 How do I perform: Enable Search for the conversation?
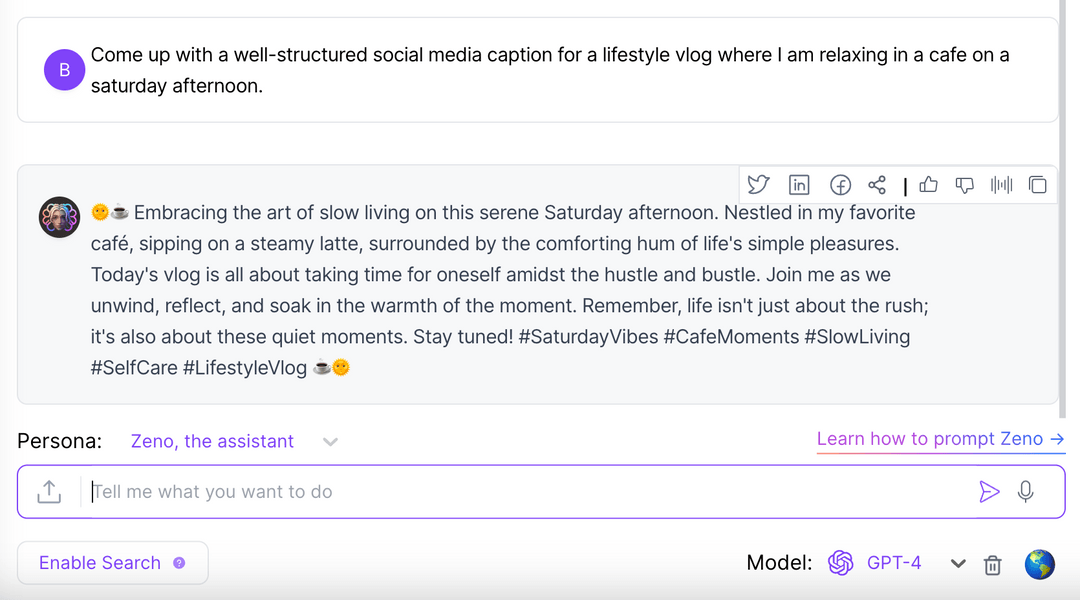[100, 562]
